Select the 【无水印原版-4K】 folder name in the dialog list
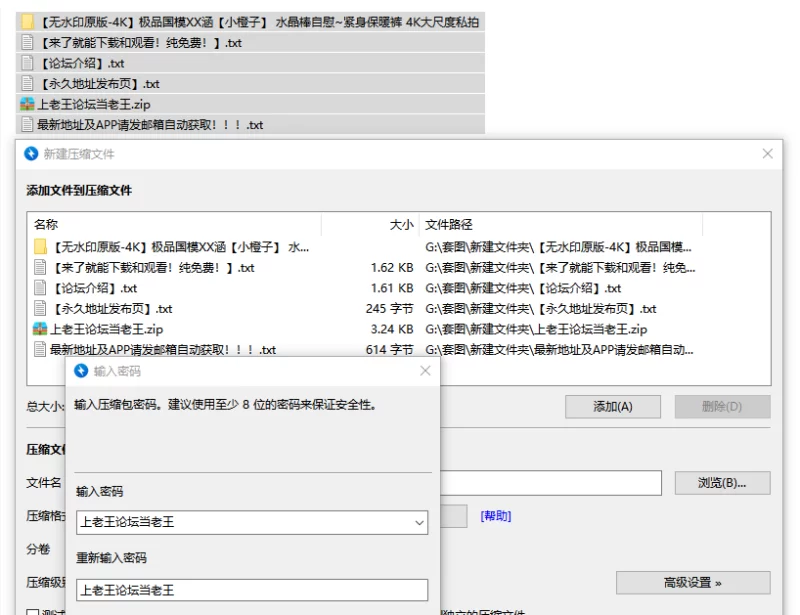Image resolution: width=800 pixels, height=615 pixels. (x=180, y=248)
